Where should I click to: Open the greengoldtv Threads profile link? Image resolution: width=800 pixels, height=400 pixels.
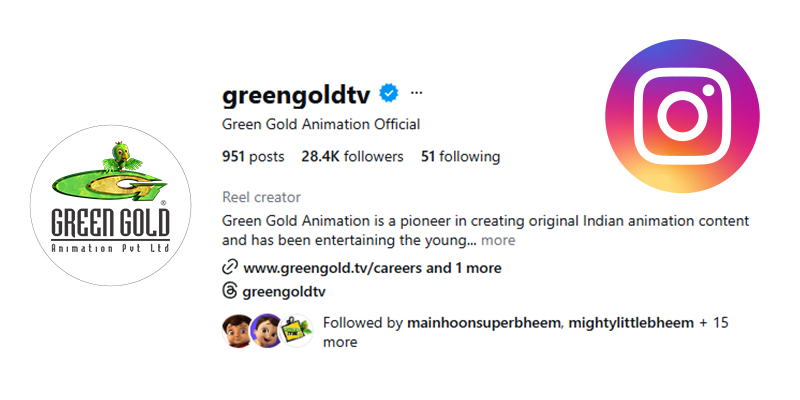tap(284, 291)
